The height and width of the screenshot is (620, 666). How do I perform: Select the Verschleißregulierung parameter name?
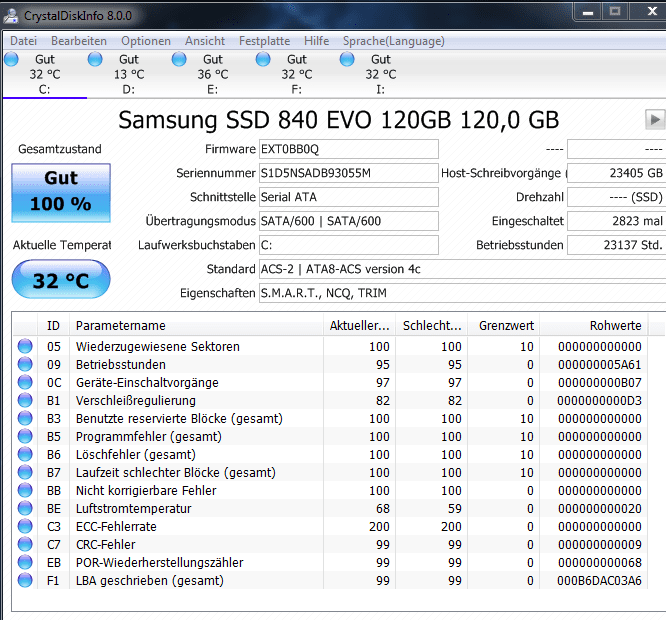click(x=135, y=400)
